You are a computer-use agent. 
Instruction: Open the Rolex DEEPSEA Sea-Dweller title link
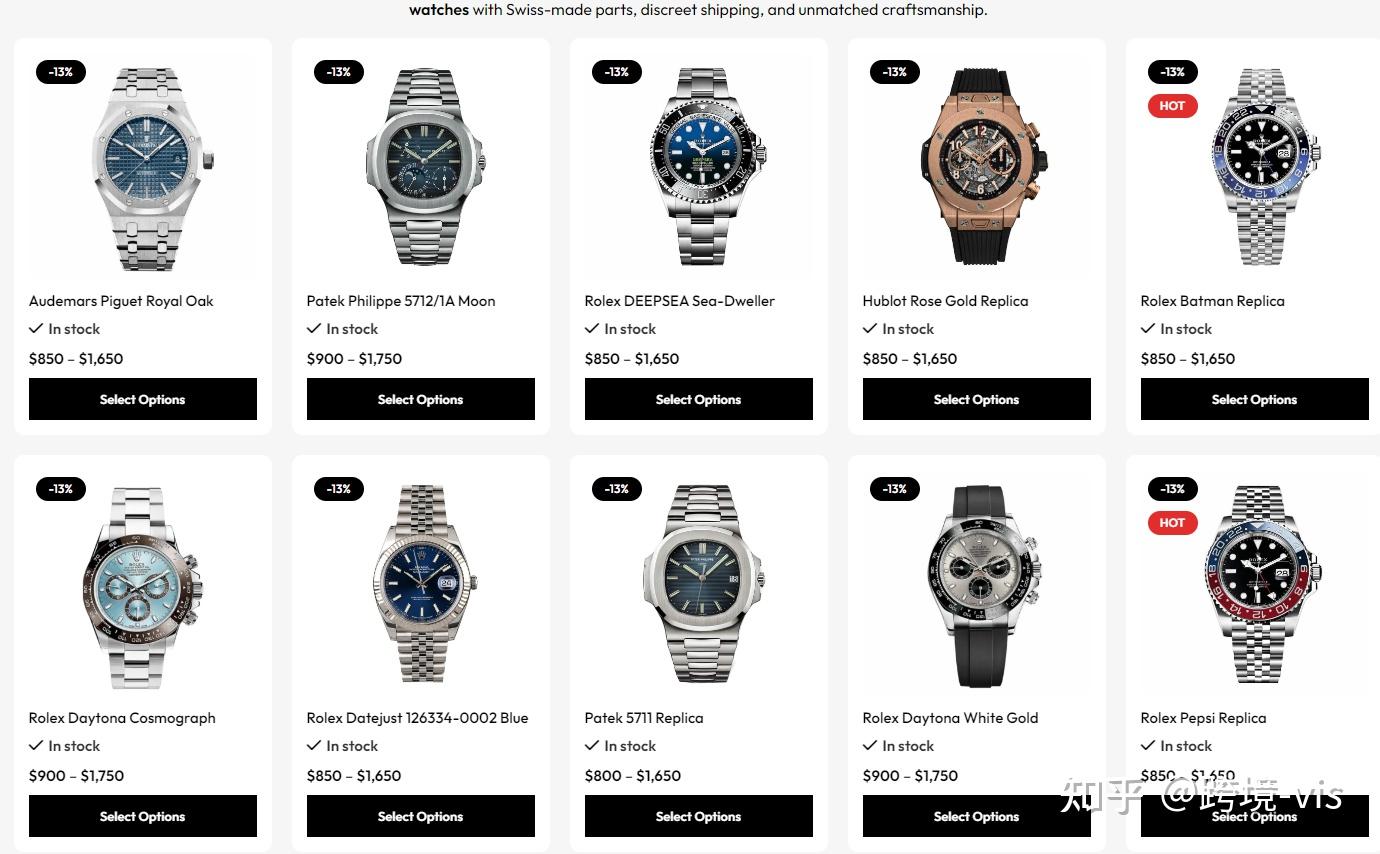(x=680, y=301)
